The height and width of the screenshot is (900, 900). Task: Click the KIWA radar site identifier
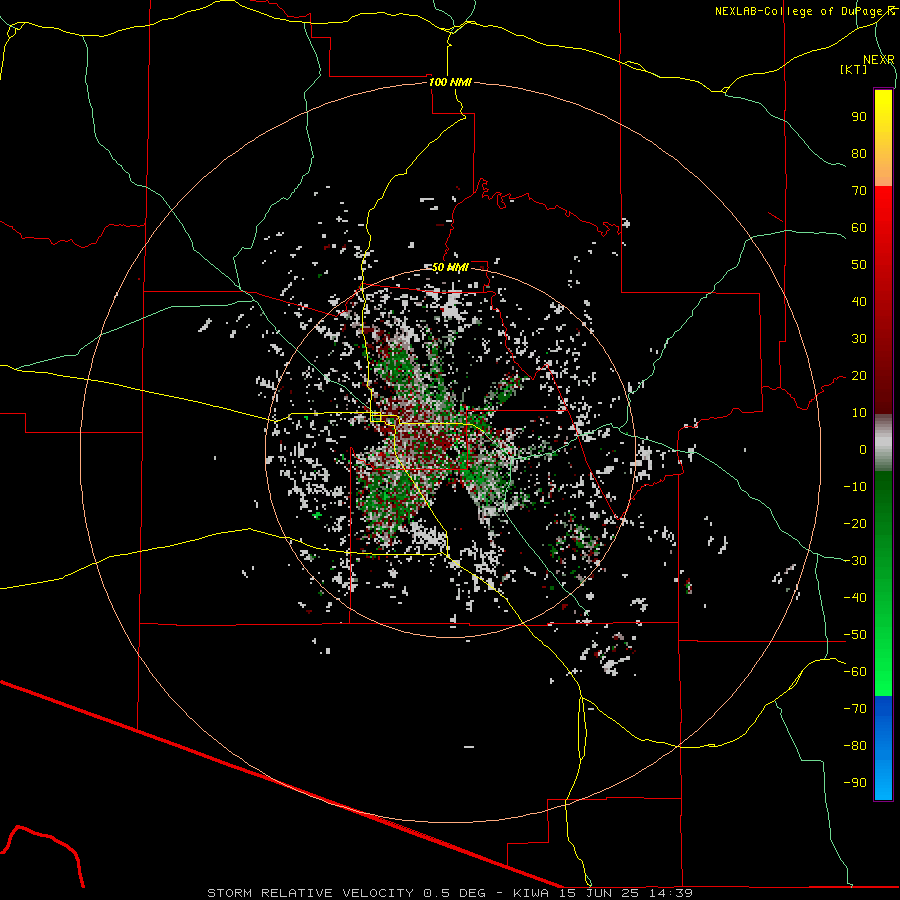(x=531, y=893)
